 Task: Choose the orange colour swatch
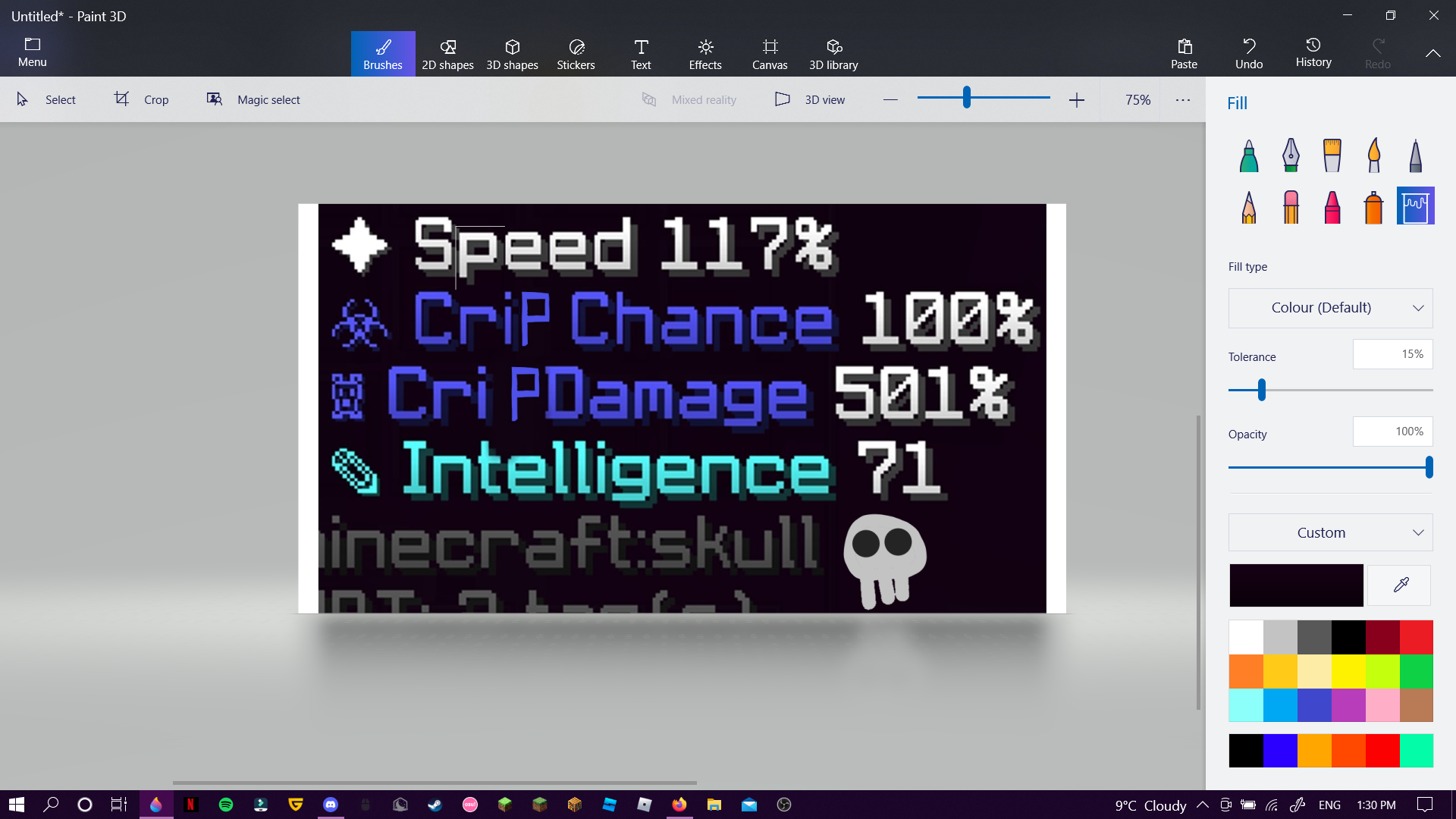(x=1246, y=671)
